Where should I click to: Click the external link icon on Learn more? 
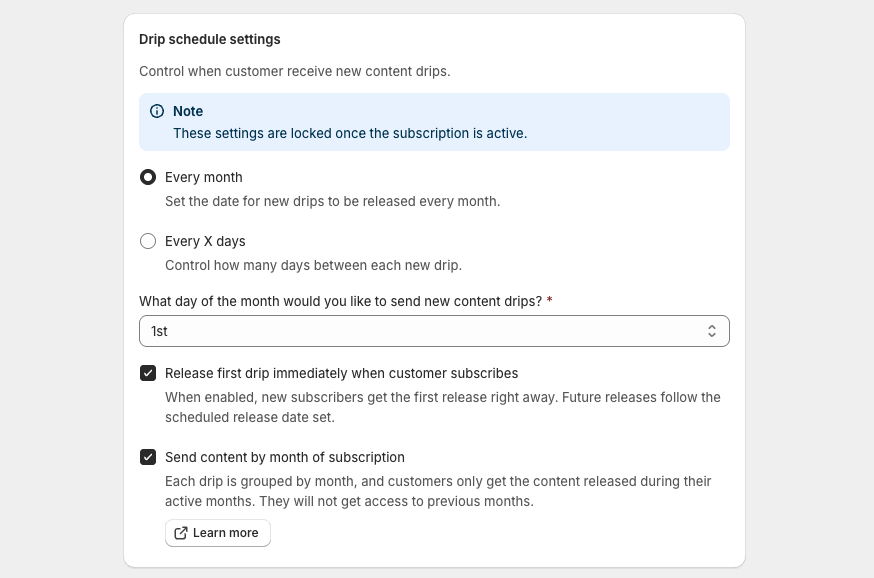pos(181,533)
